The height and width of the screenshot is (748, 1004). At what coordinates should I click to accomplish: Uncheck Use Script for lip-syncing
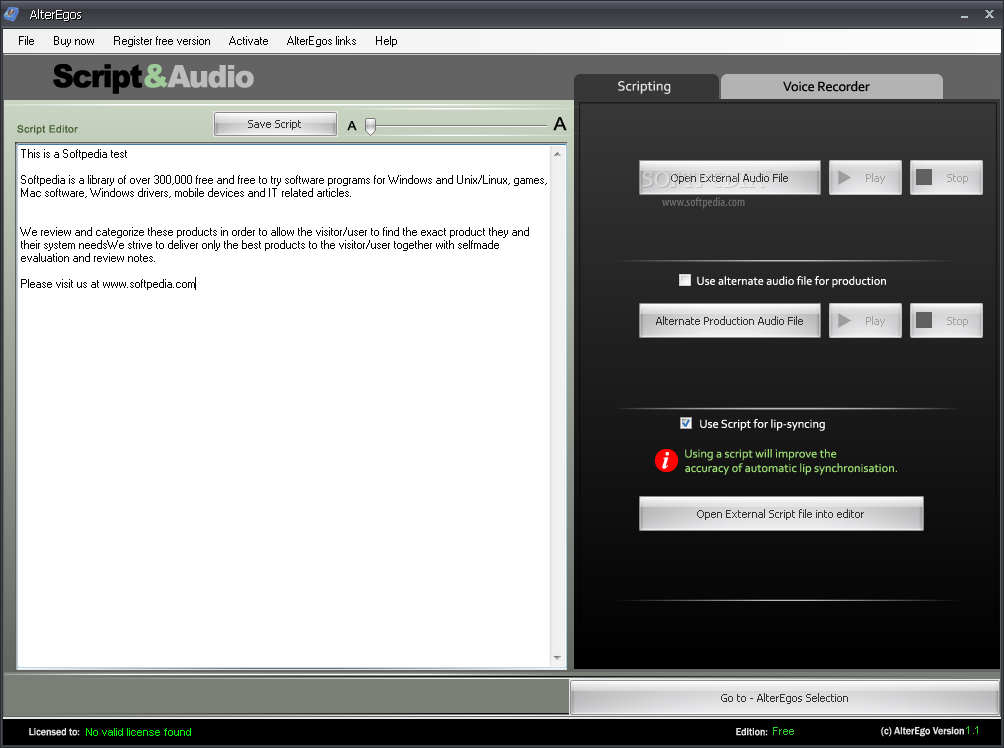tap(686, 423)
